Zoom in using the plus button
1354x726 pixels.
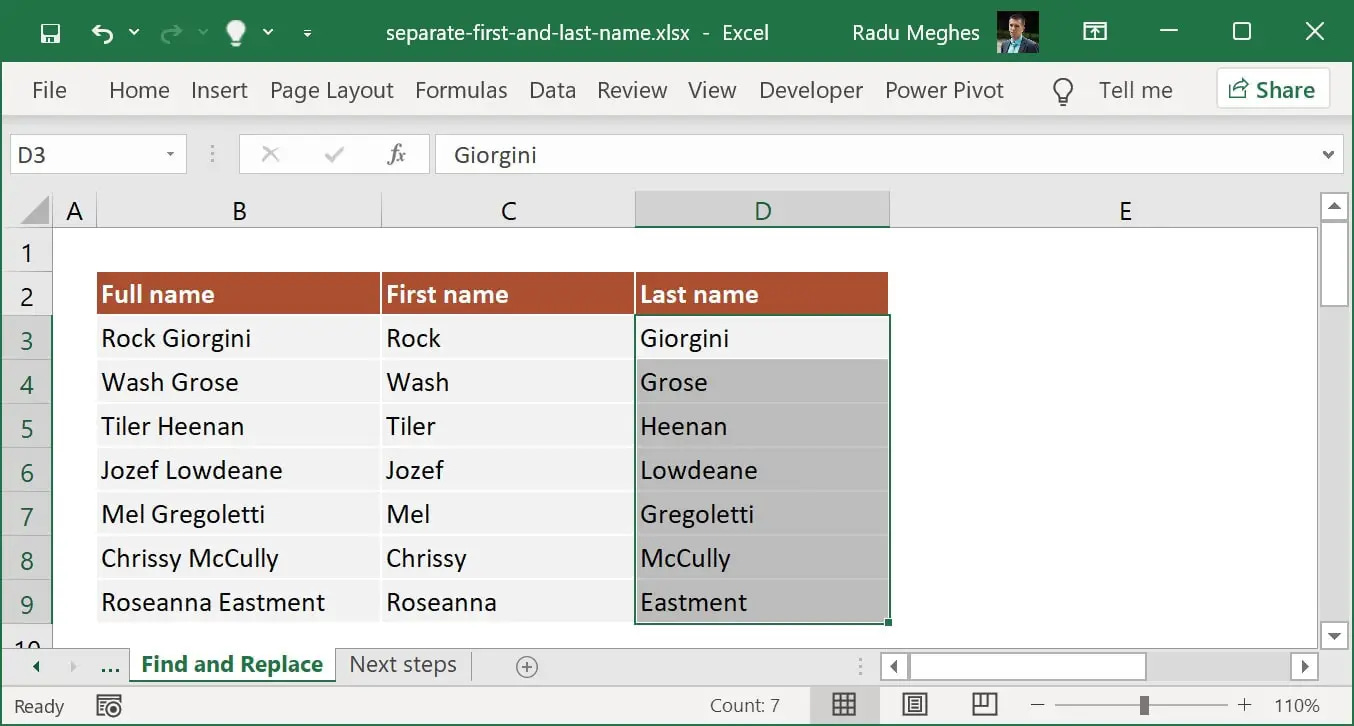point(1243,705)
